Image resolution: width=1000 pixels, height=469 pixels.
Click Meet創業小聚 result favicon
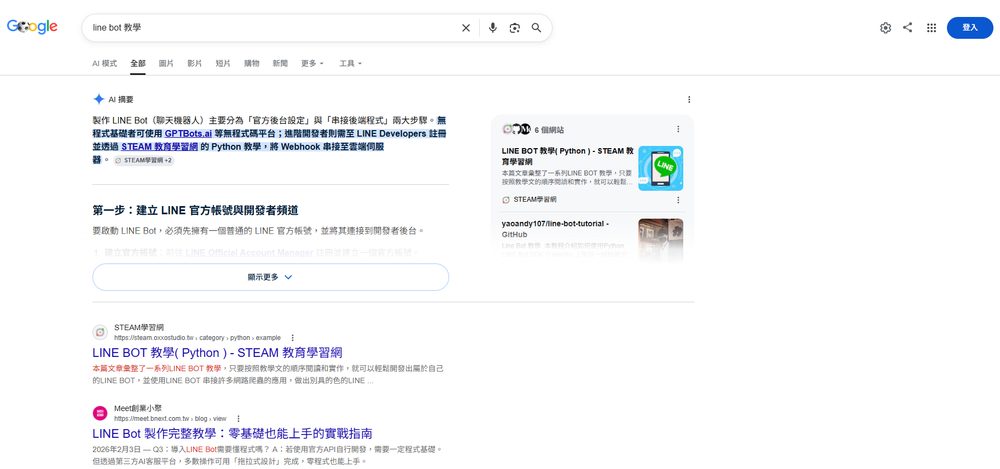(x=99, y=413)
